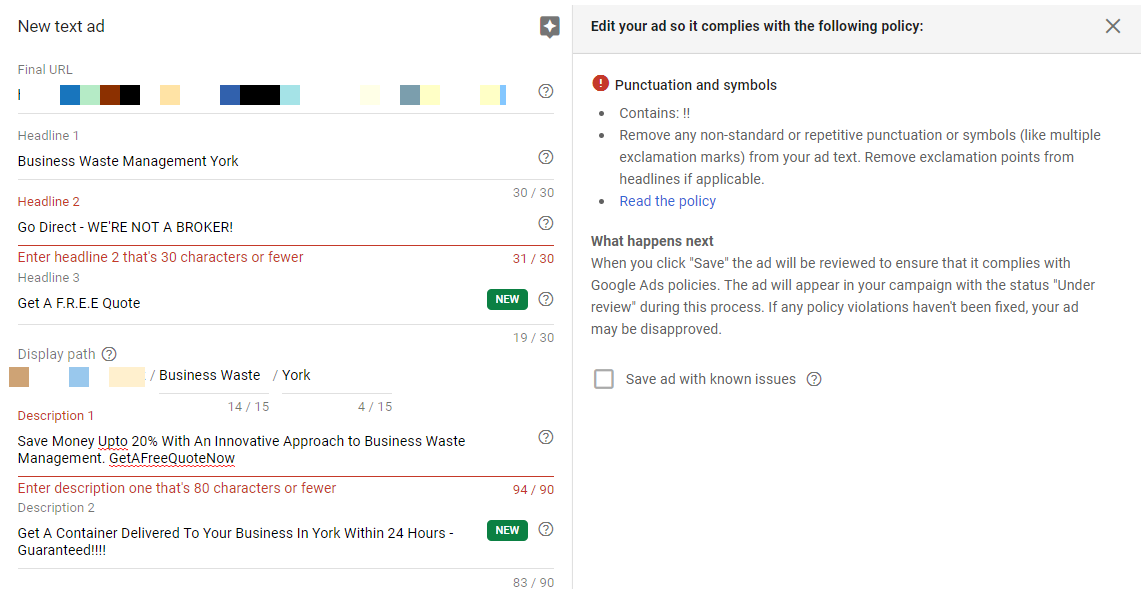Click the ad suggestions sparkle icon
Viewport: 1148px width, 596px height.
tap(549, 27)
